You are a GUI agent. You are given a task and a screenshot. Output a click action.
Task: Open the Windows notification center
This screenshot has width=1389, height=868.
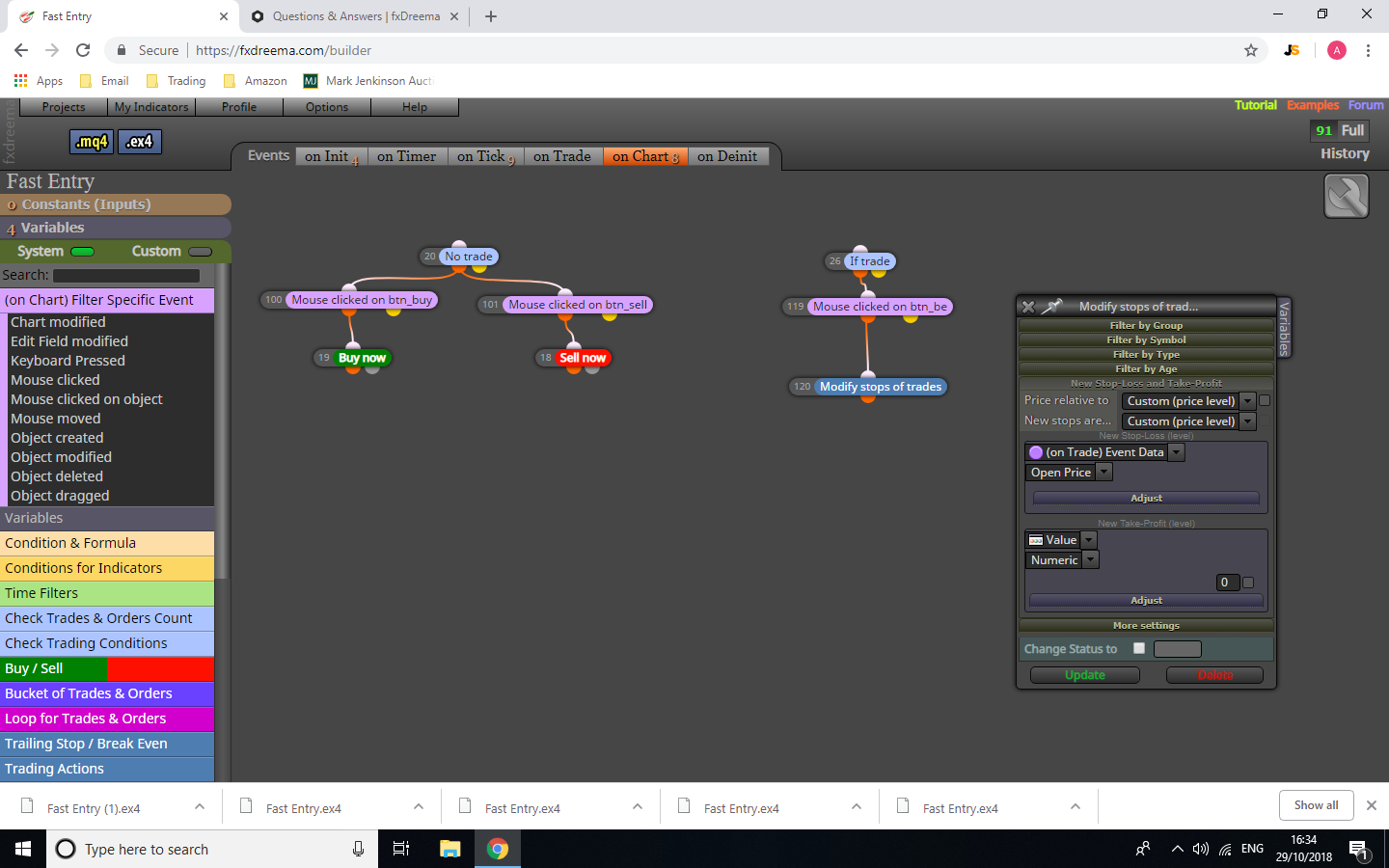point(1359,850)
